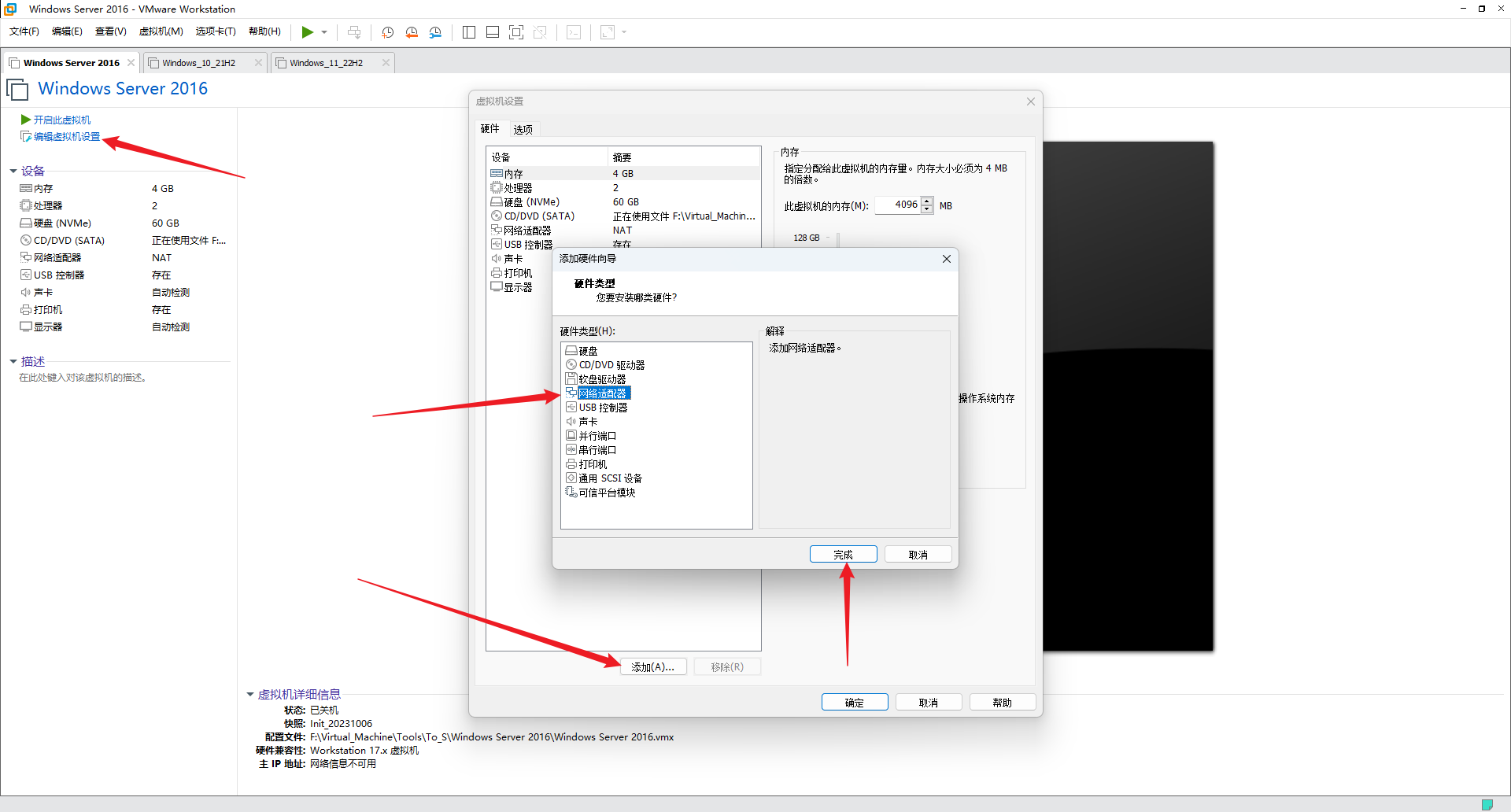Click the 确定 button in VM settings
Image resolution: width=1511 pixels, height=812 pixels.
855,703
